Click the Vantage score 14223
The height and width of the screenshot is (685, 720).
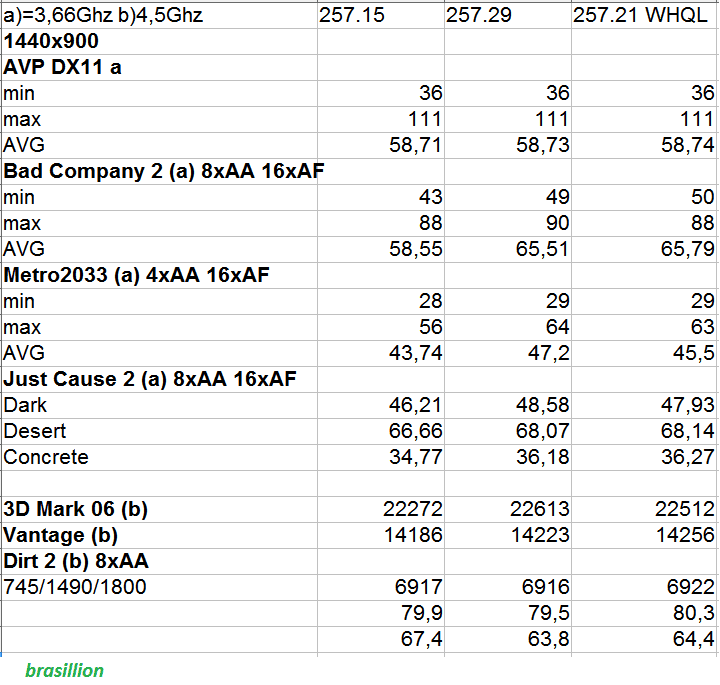pyautogui.click(x=508, y=535)
